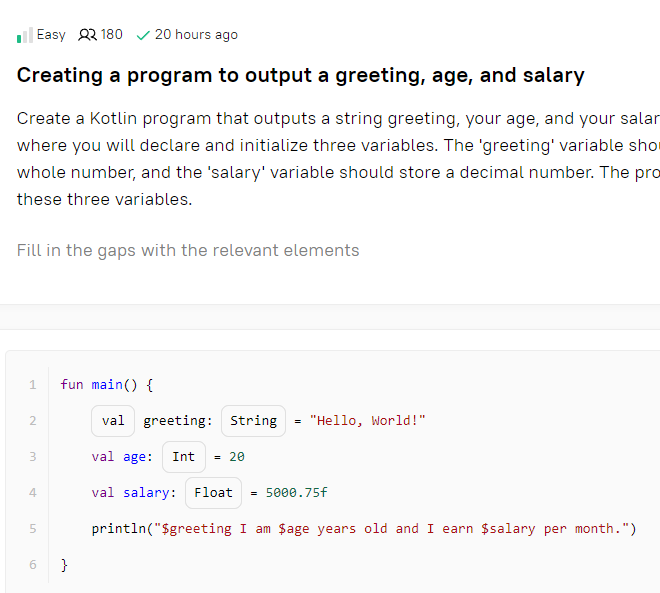The image size is (660, 593).
Task: Select the Float type gap
Action: click(213, 493)
